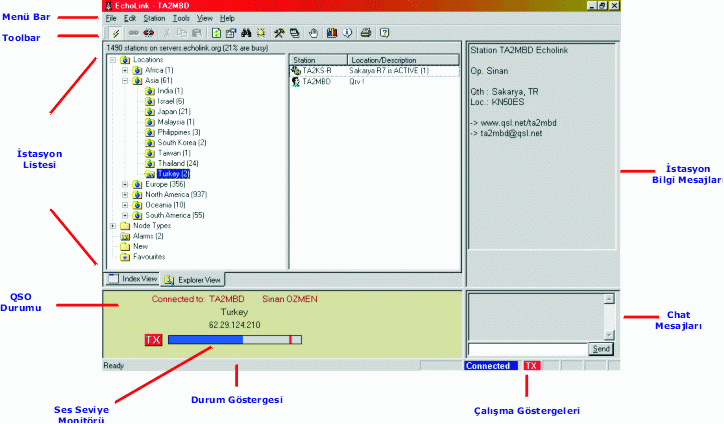Screen dimensions: 724x424
Task: Click the Paste toolbar icon
Action: pos(197,33)
